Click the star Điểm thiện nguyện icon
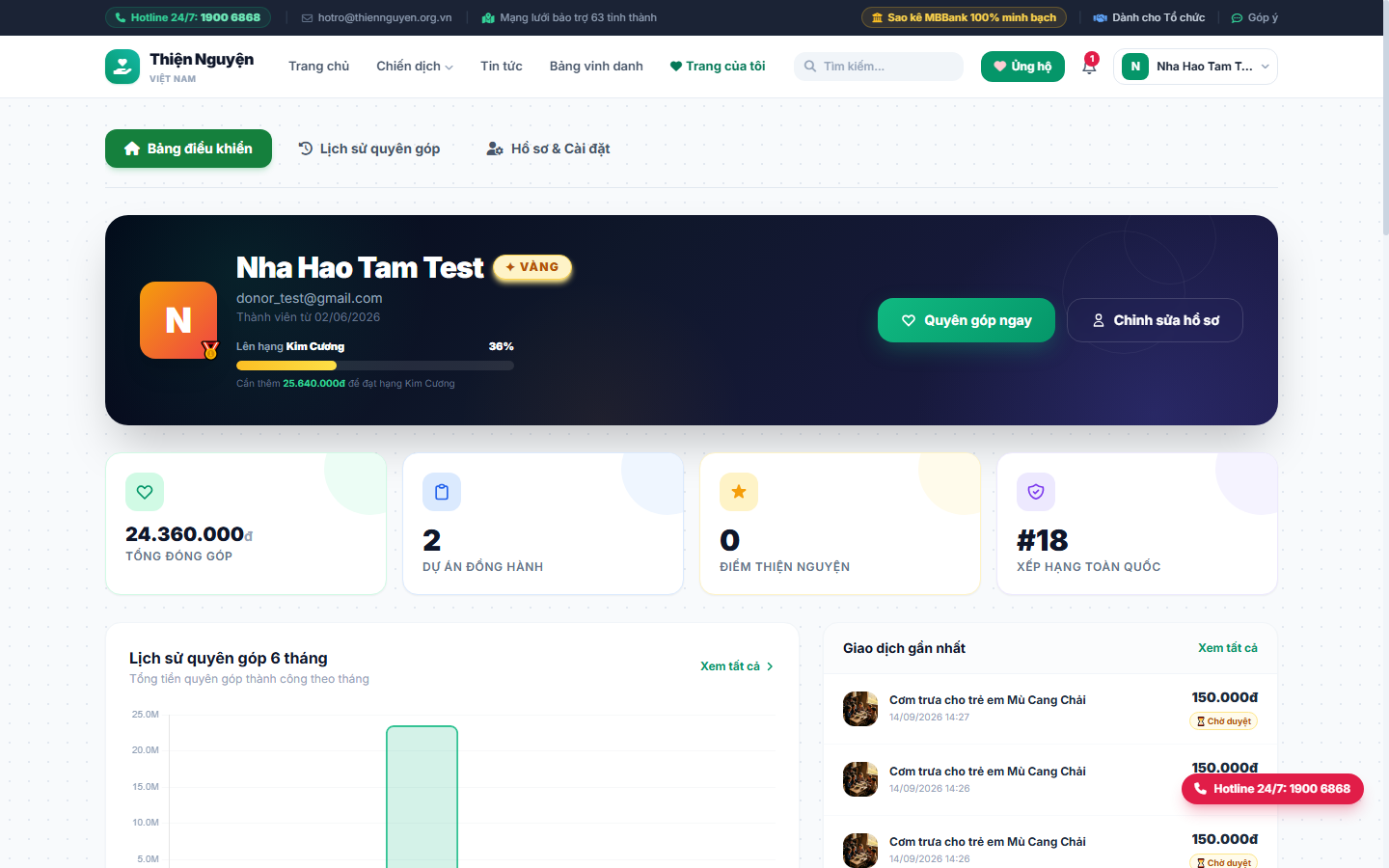 739,492
